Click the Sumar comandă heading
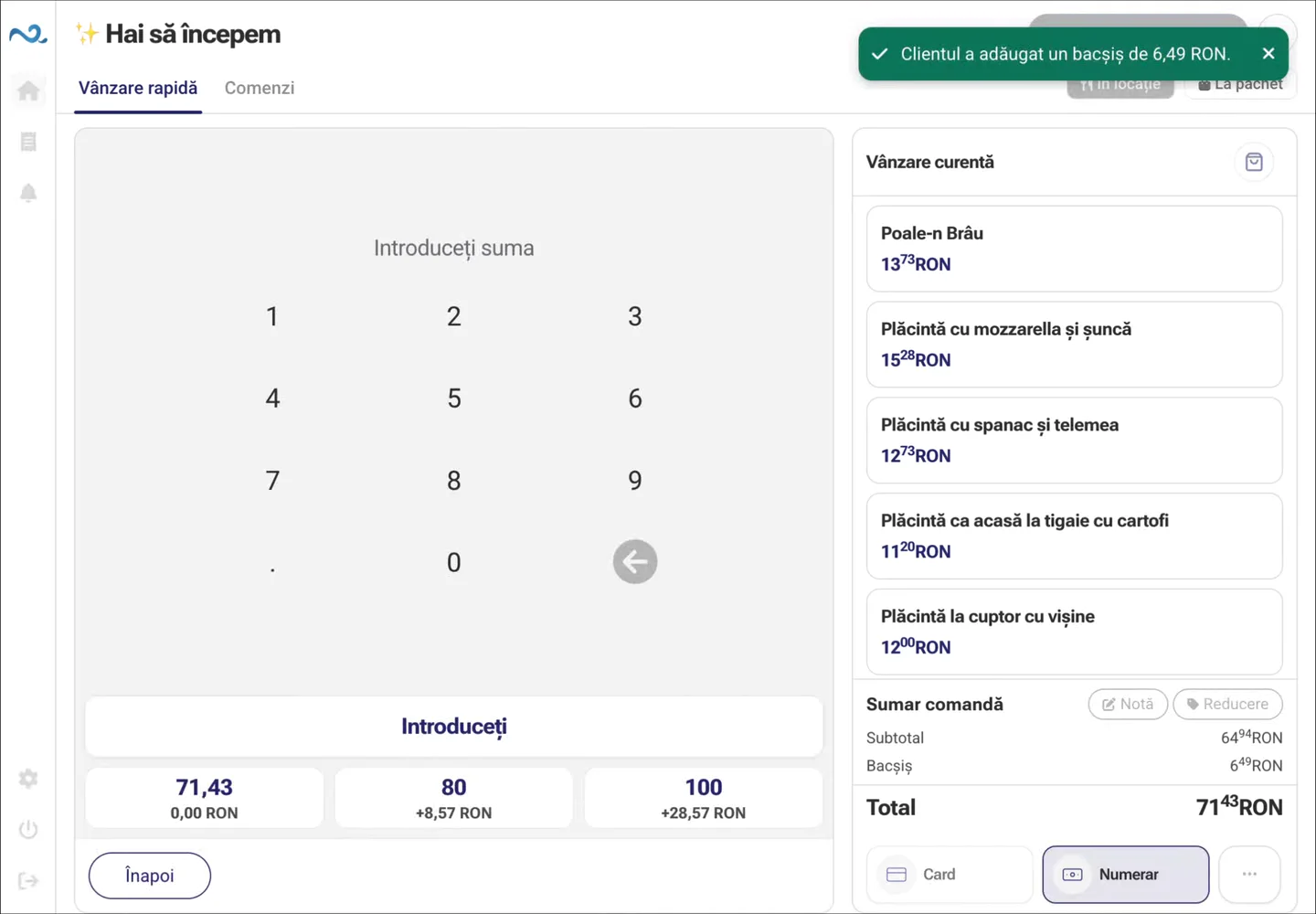Viewport: 1316px width, 914px height. 935,705
